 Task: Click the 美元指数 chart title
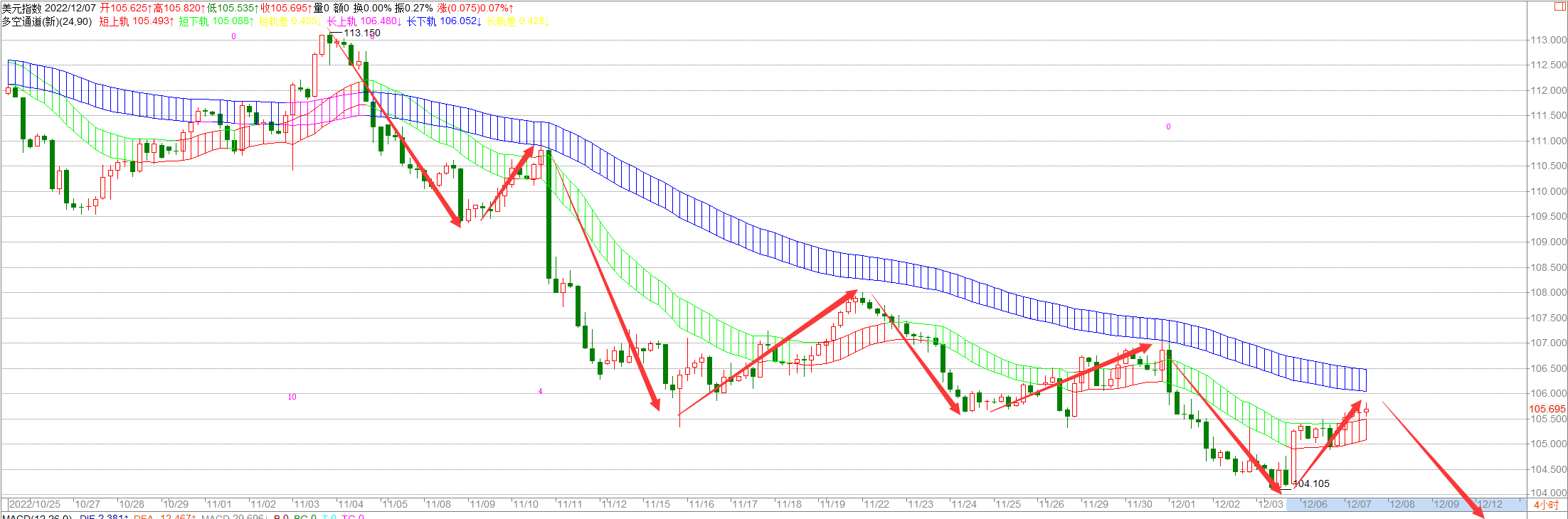pos(22,8)
